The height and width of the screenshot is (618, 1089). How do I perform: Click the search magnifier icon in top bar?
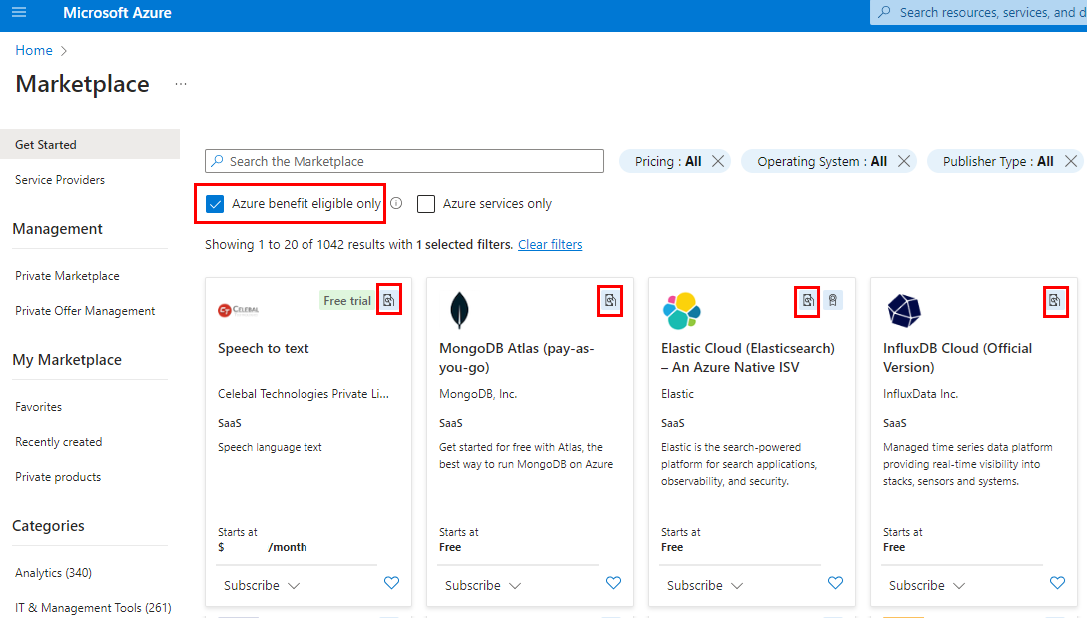884,12
